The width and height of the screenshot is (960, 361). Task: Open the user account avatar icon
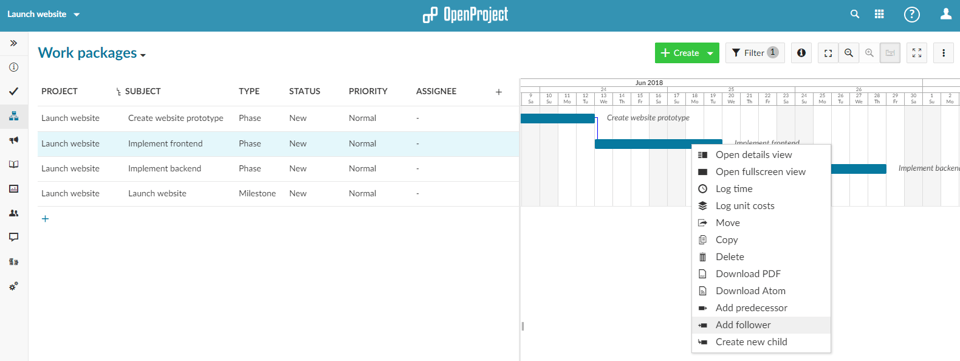(x=946, y=15)
